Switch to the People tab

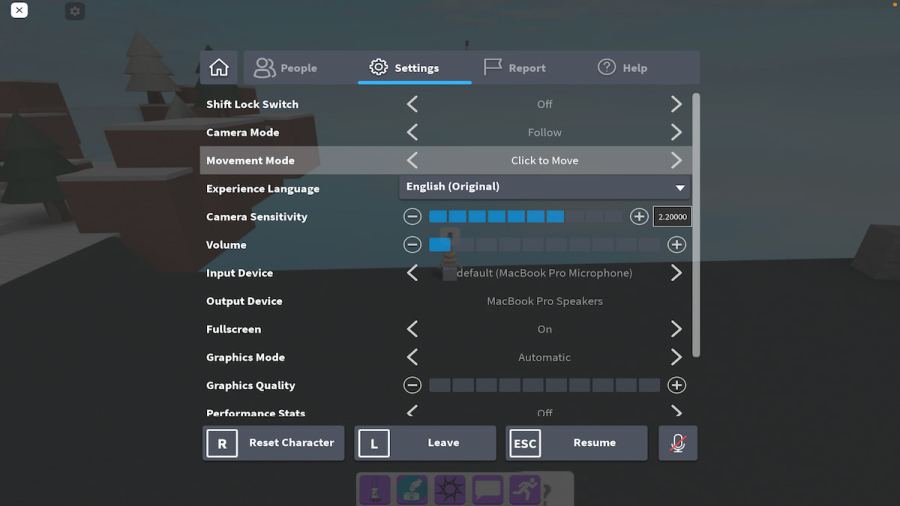tap(285, 68)
